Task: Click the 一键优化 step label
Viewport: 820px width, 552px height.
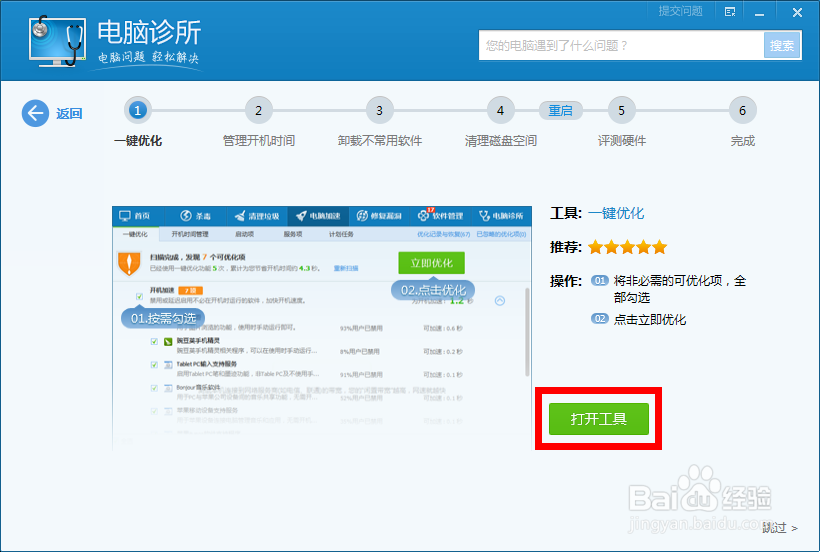Action: (138, 141)
